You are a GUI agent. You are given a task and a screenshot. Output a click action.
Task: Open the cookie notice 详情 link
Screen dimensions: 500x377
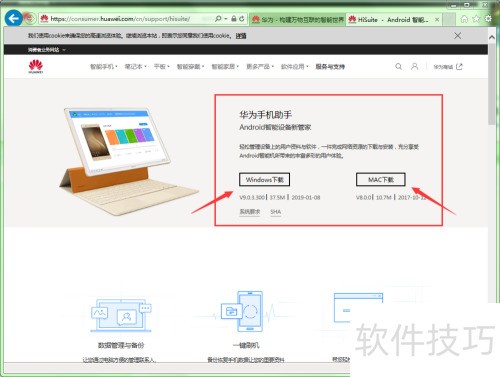click(x=241, y=36)
